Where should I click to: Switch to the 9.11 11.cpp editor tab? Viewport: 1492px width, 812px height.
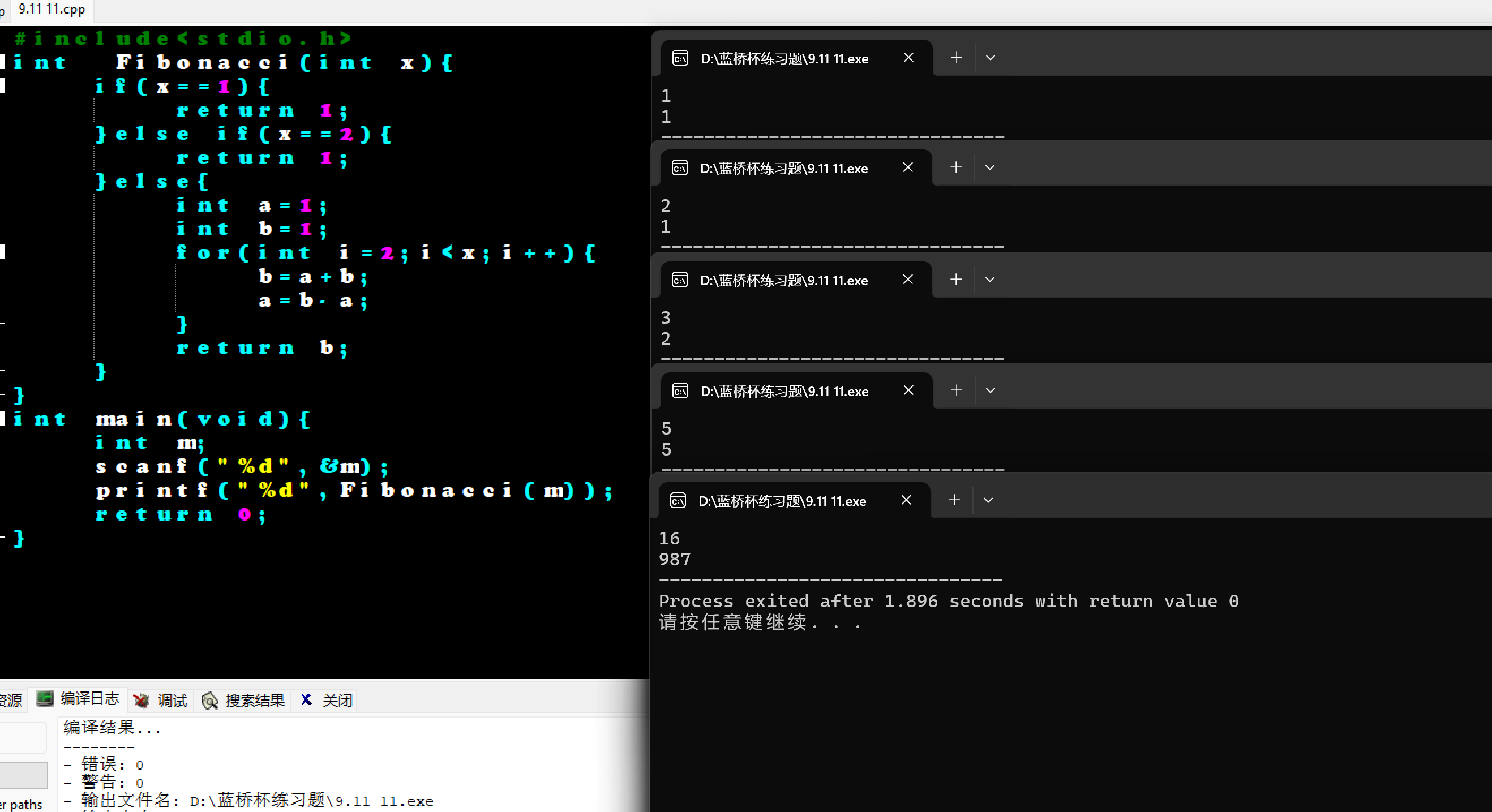point(51,9)
